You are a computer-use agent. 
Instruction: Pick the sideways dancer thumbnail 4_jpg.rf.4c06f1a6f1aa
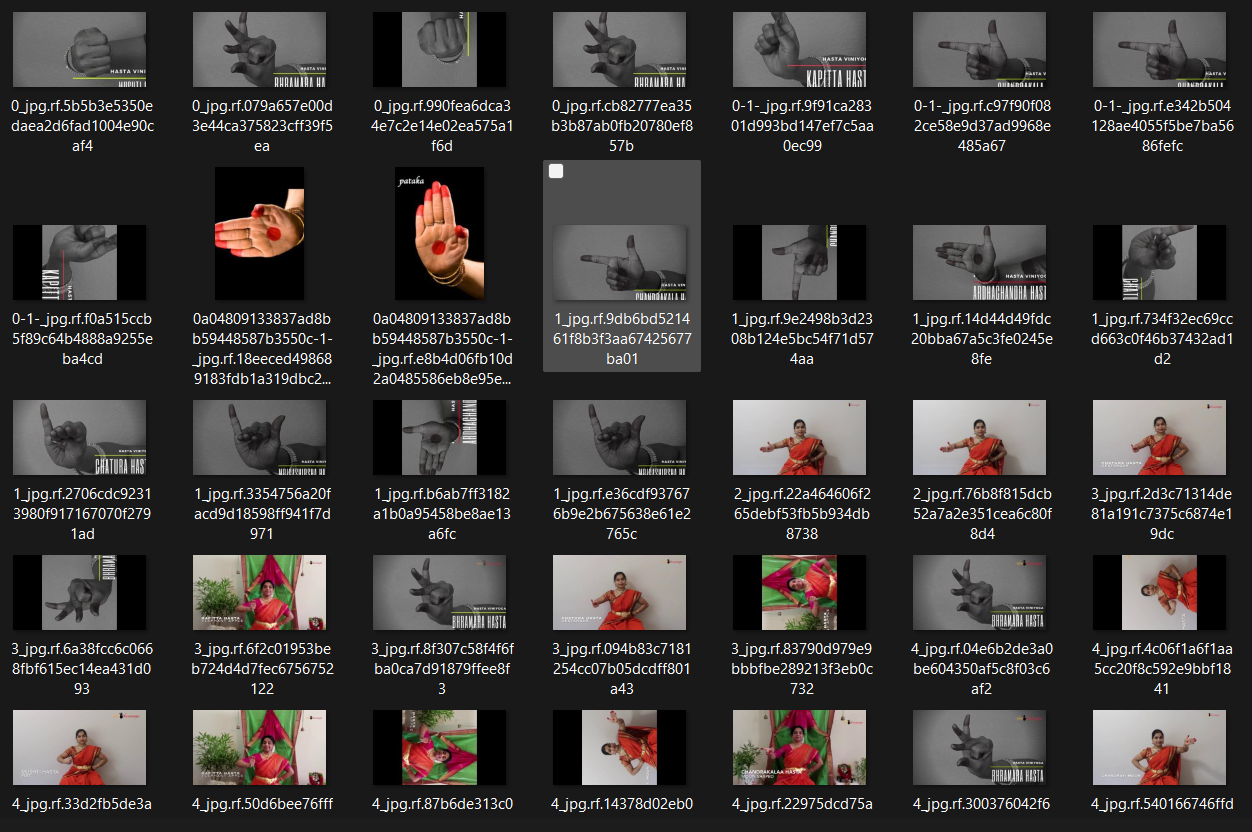[x=1159, y=593]
